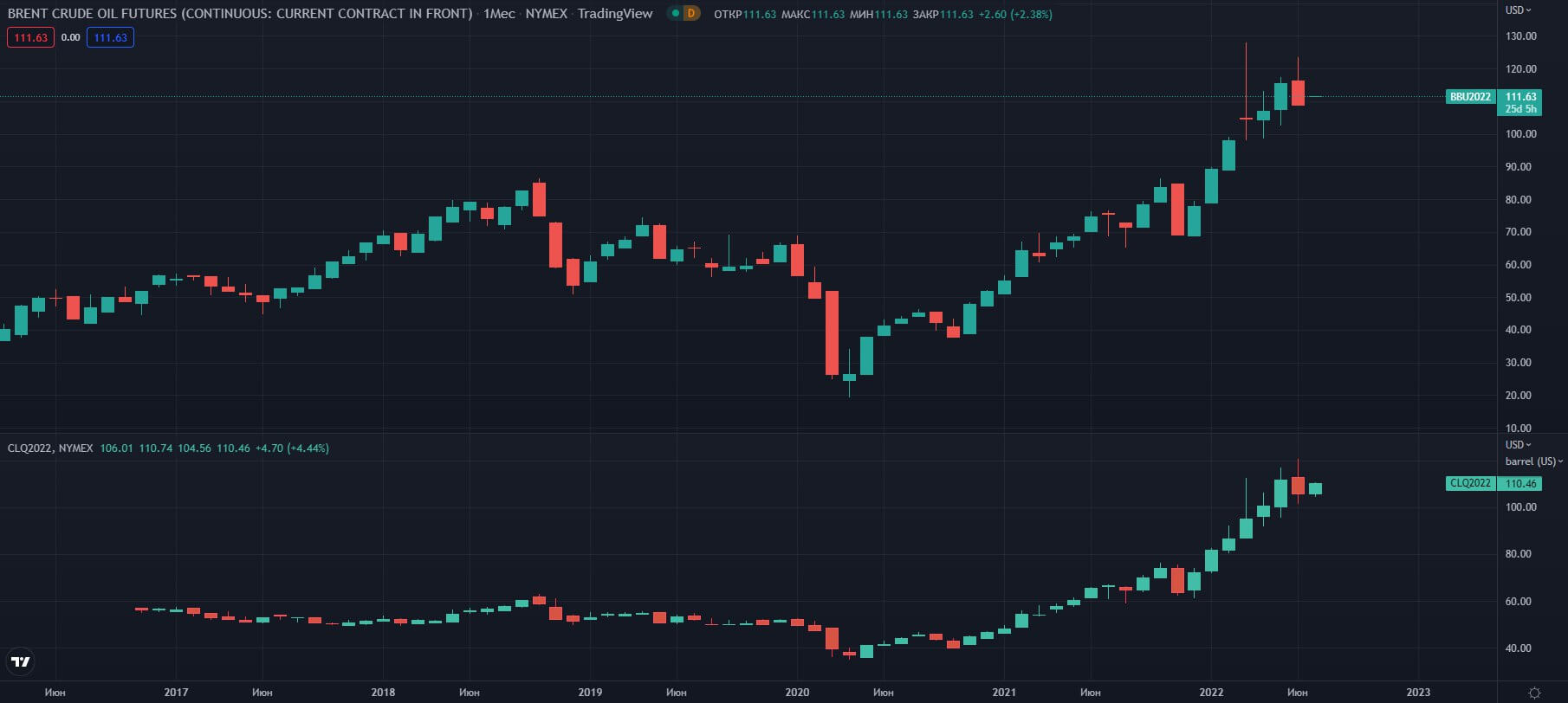The width and height of the screenshot is (1568, 703).
Task: Click the ОТКР 111.63 open value
Action: (x=745, y=15)
